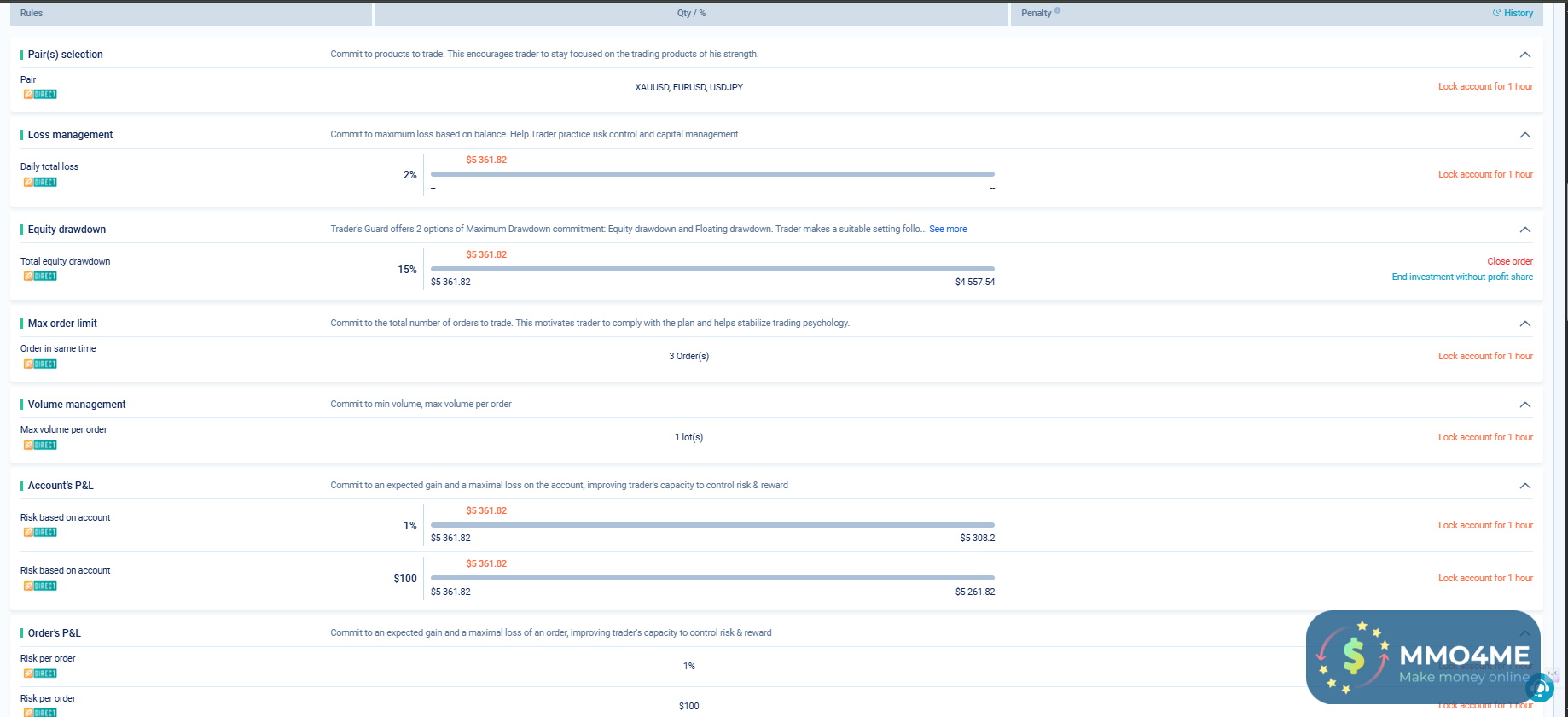Collapse the Account's P&L section

1525,486
